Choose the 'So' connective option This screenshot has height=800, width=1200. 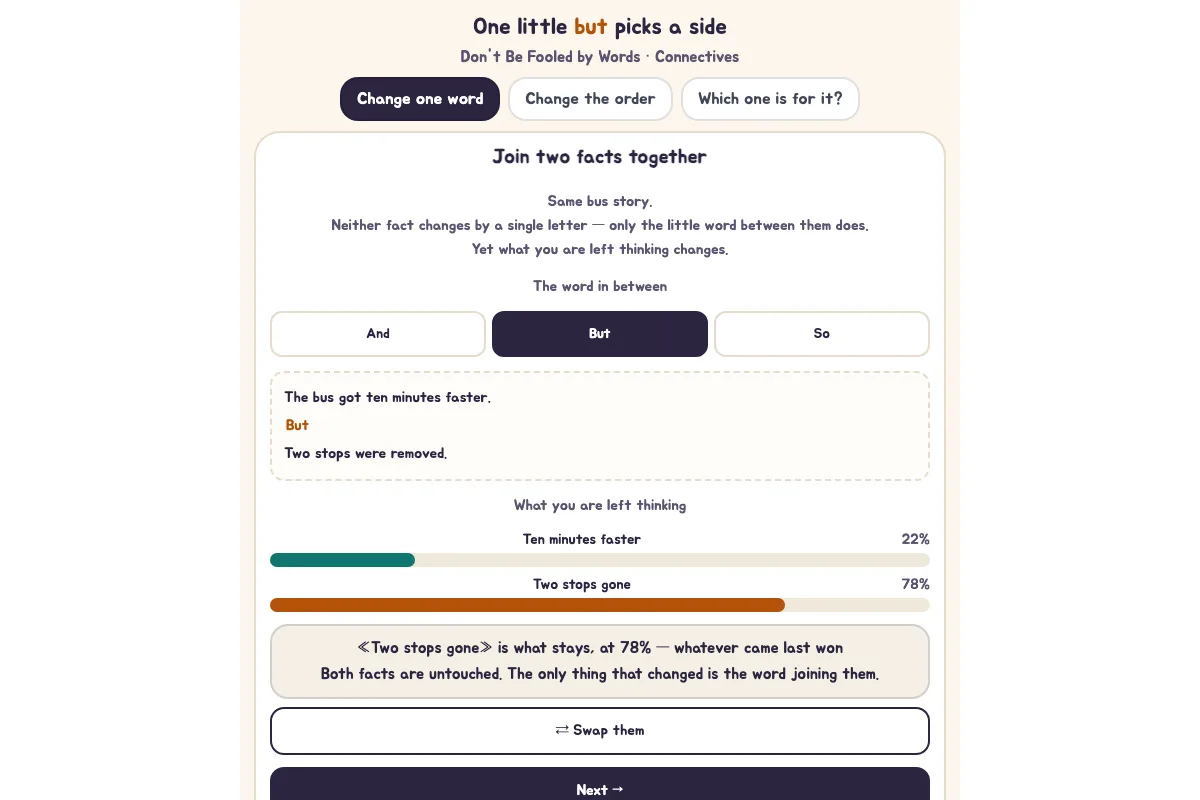822,334
